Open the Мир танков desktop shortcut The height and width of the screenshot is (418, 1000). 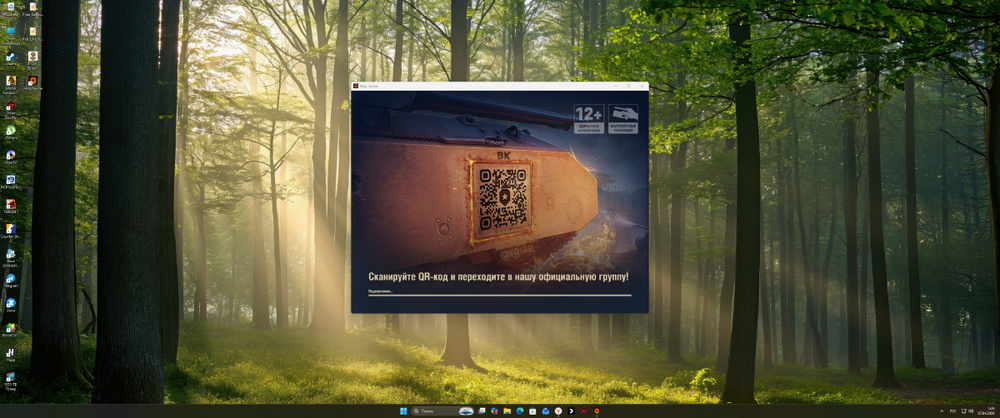pyautogui.click(x=33, y=84)
